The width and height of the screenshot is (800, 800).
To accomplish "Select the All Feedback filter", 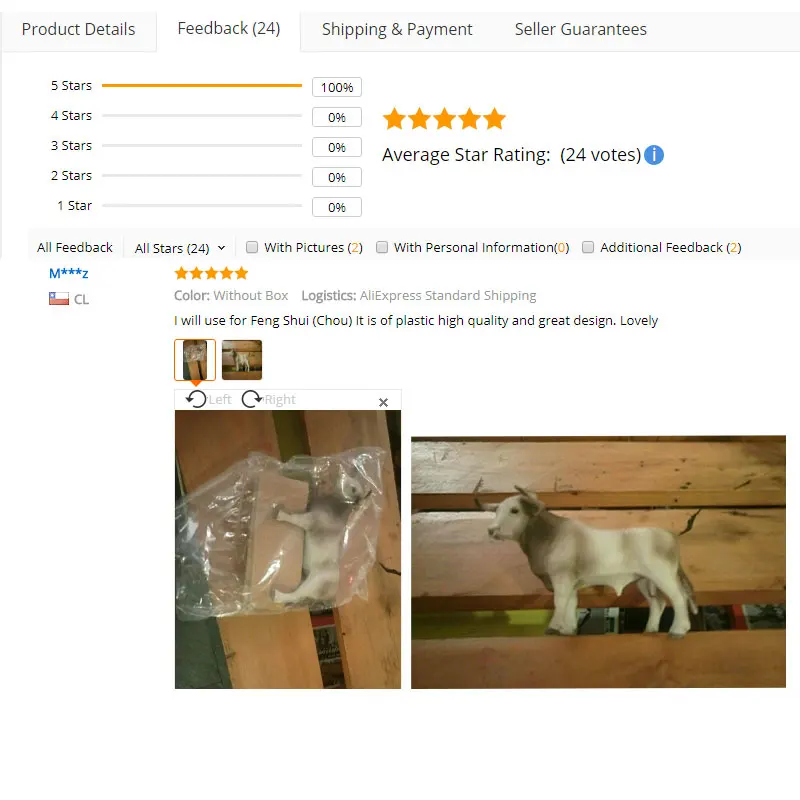I will [x=74, y=247].
